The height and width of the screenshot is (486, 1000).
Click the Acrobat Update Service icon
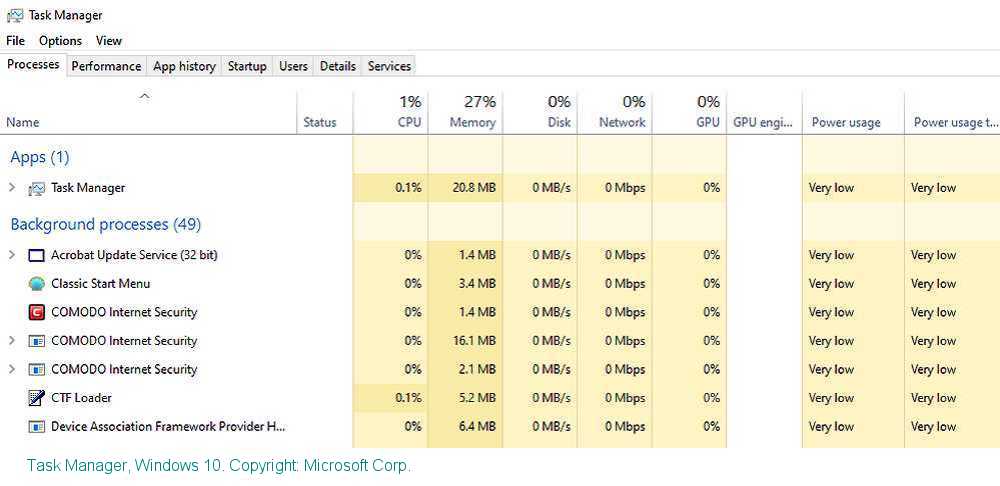(36, 255)
